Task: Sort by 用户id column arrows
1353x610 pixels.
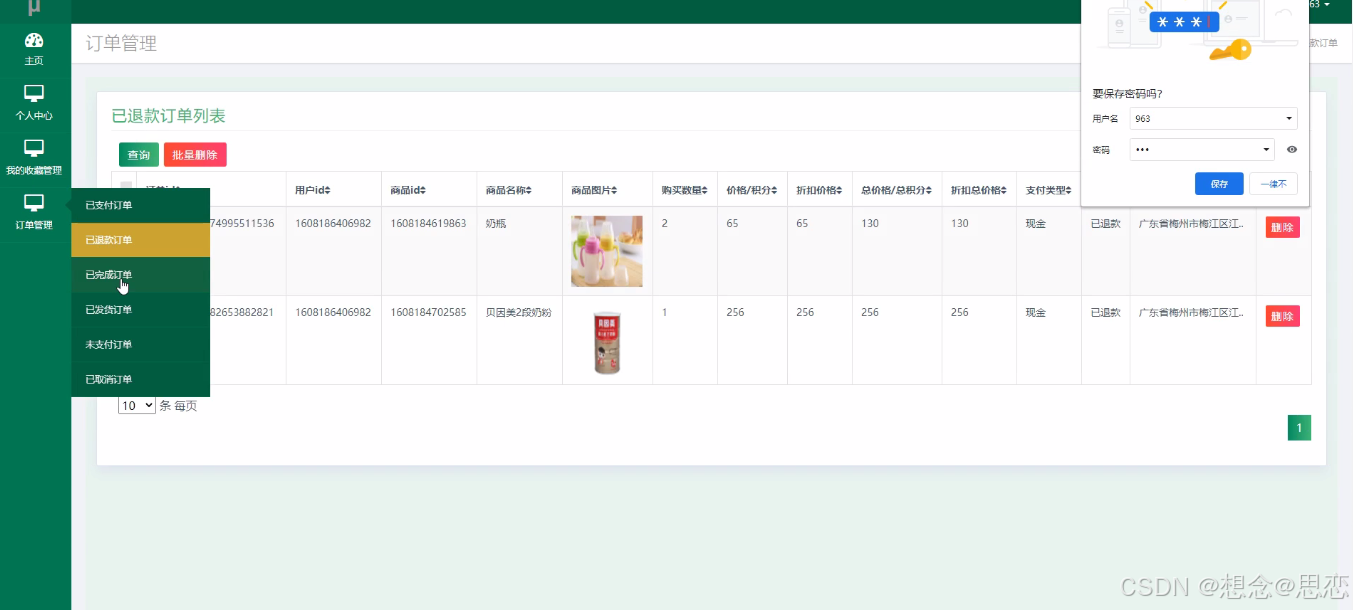Action: (x=327, y=190)
